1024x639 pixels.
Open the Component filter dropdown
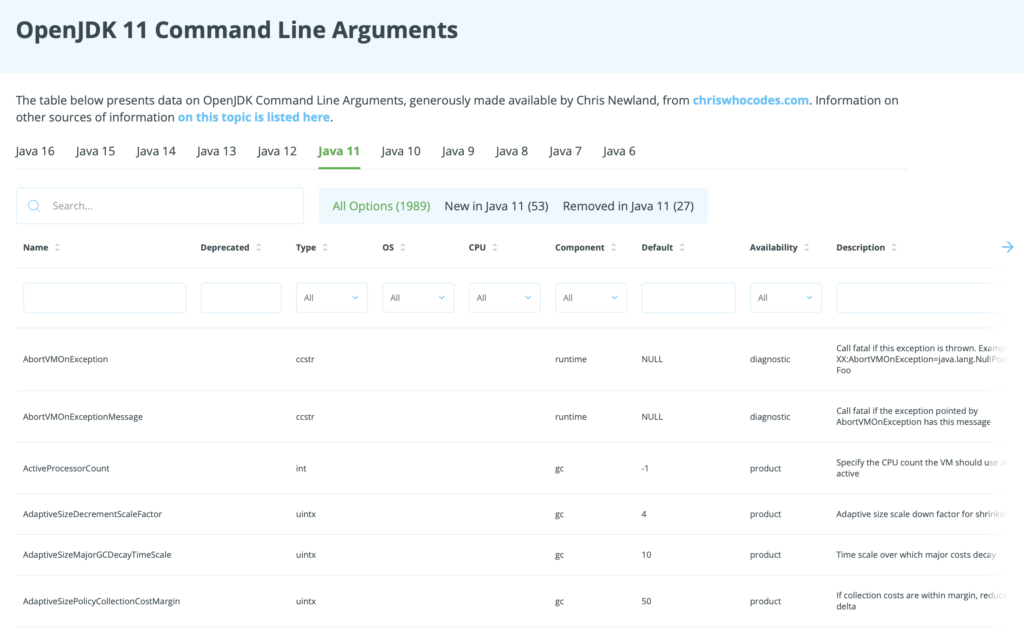coord(591,298)
